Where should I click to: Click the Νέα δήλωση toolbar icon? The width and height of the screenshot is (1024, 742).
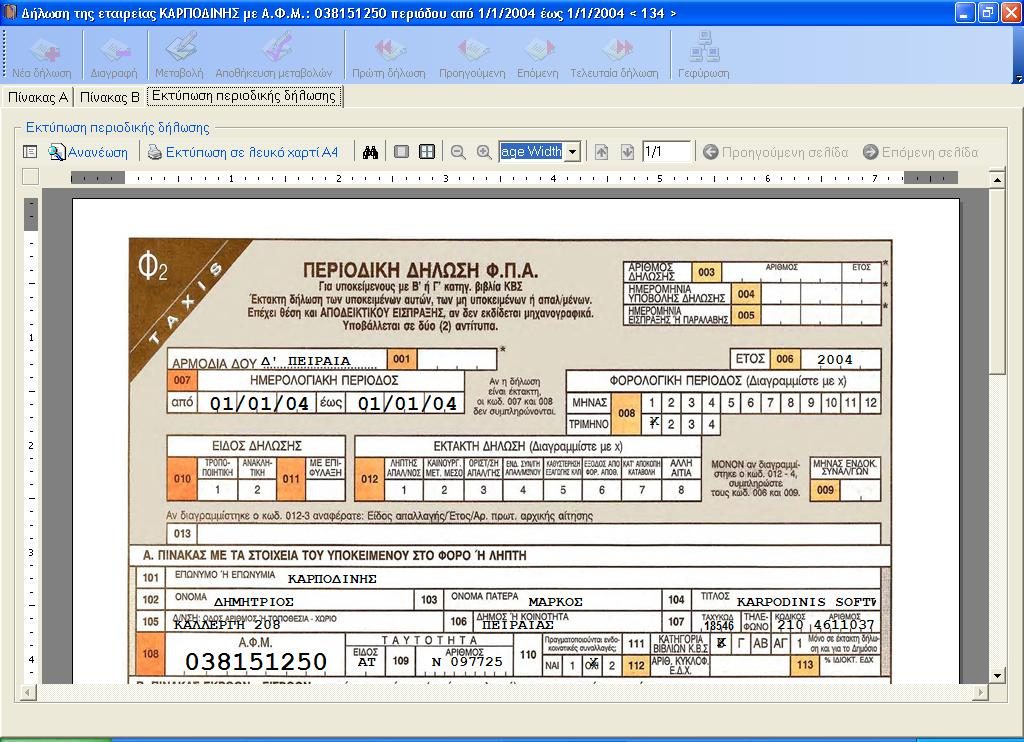tap(41, 57)
